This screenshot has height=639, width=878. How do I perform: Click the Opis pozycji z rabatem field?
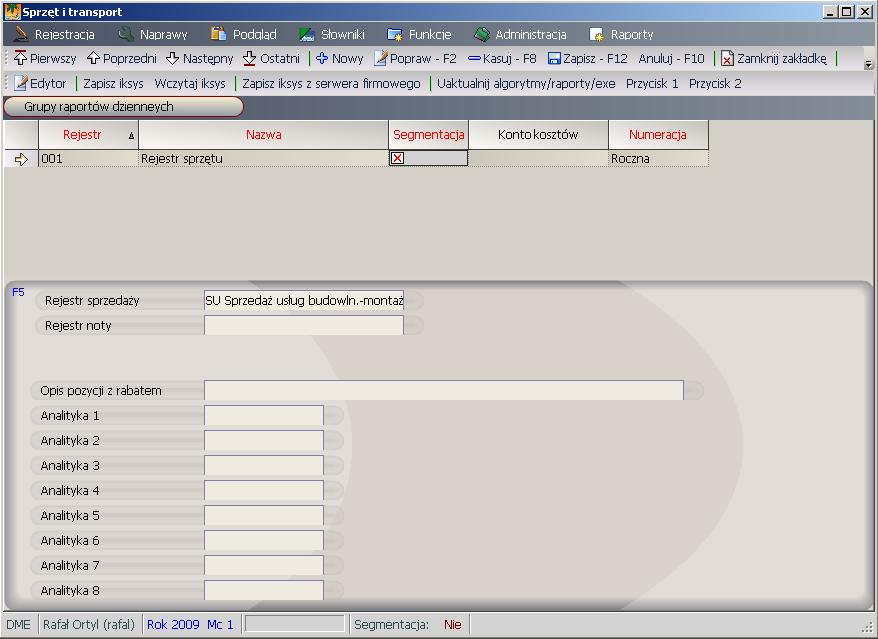point(444,390)
